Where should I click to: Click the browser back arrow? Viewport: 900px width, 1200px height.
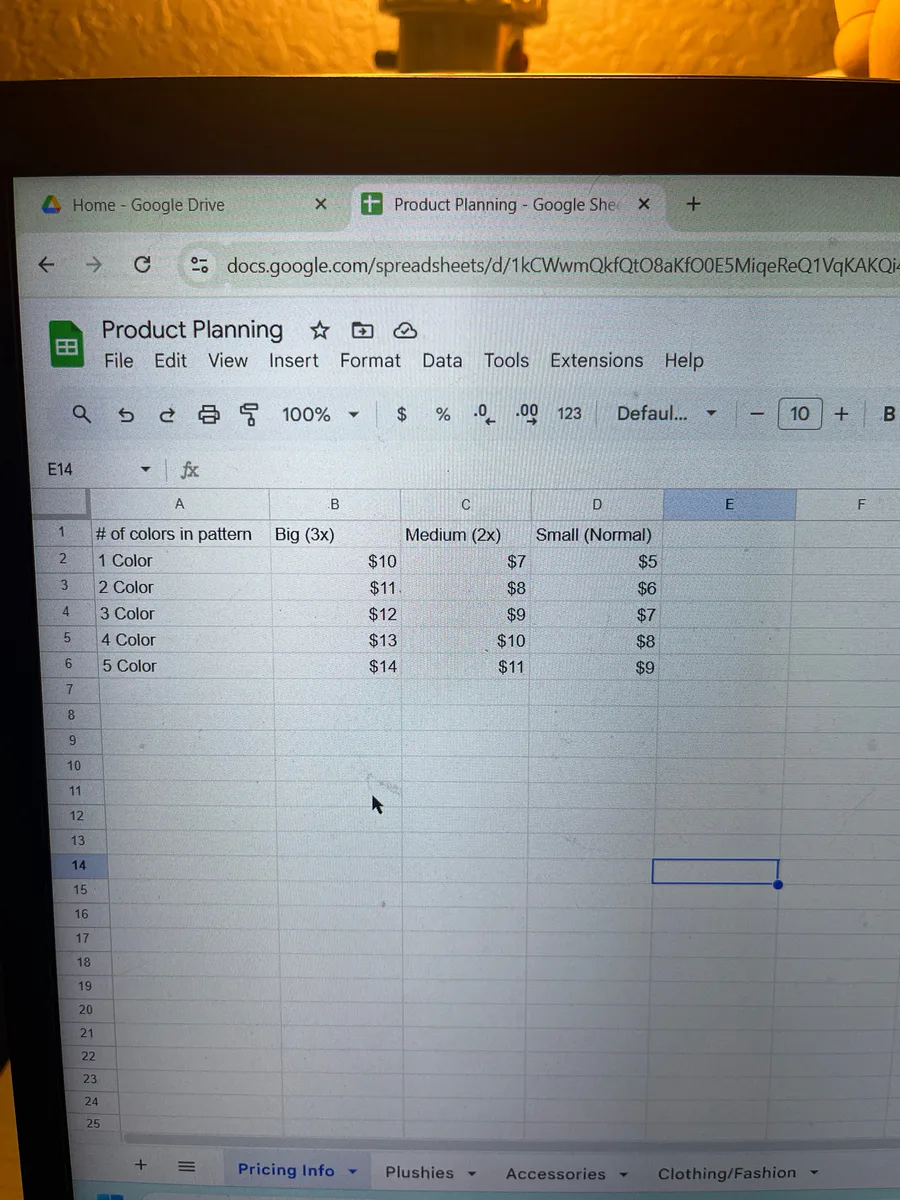46,265
